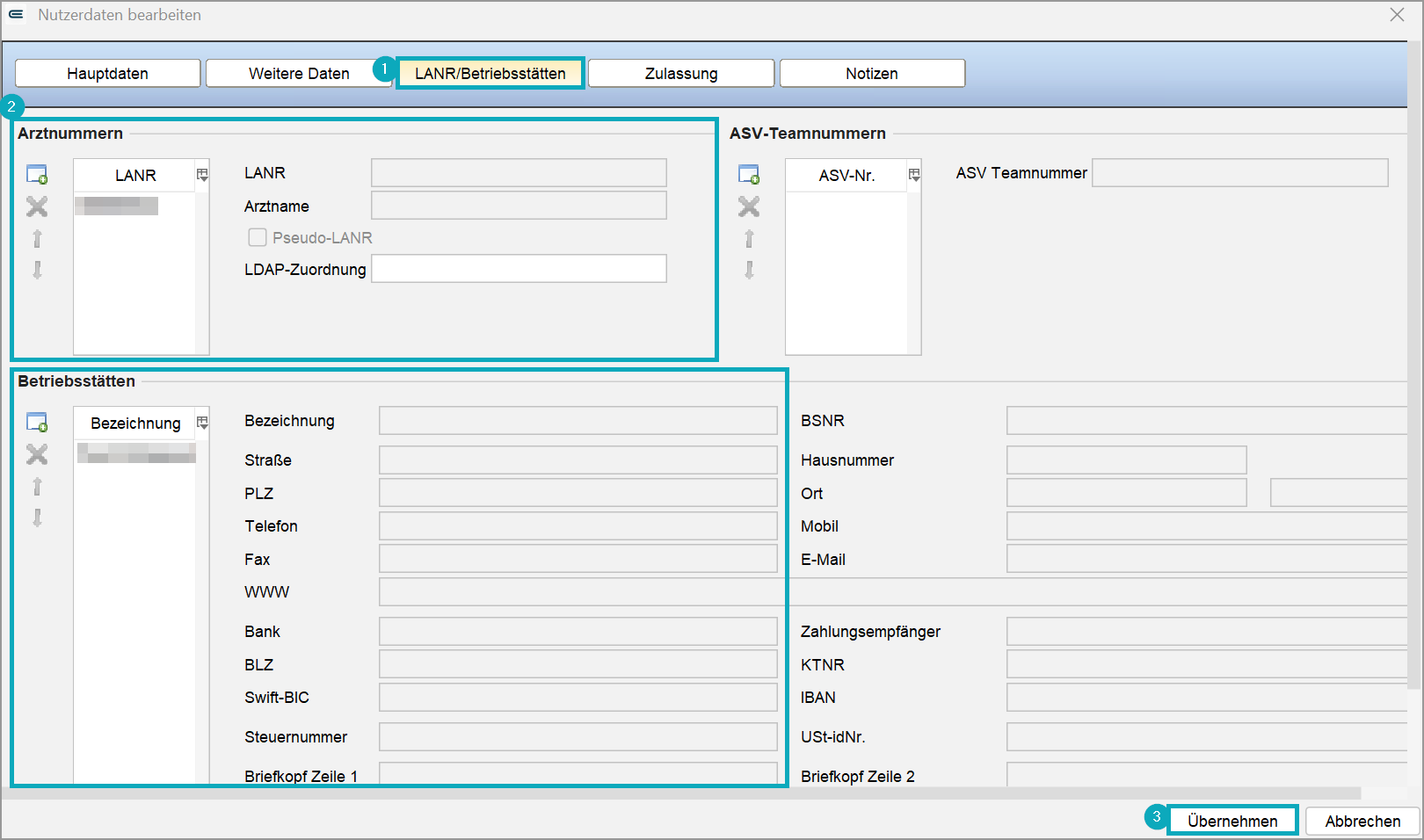
Task: Move LANR entry down
Action: point(37,269)
